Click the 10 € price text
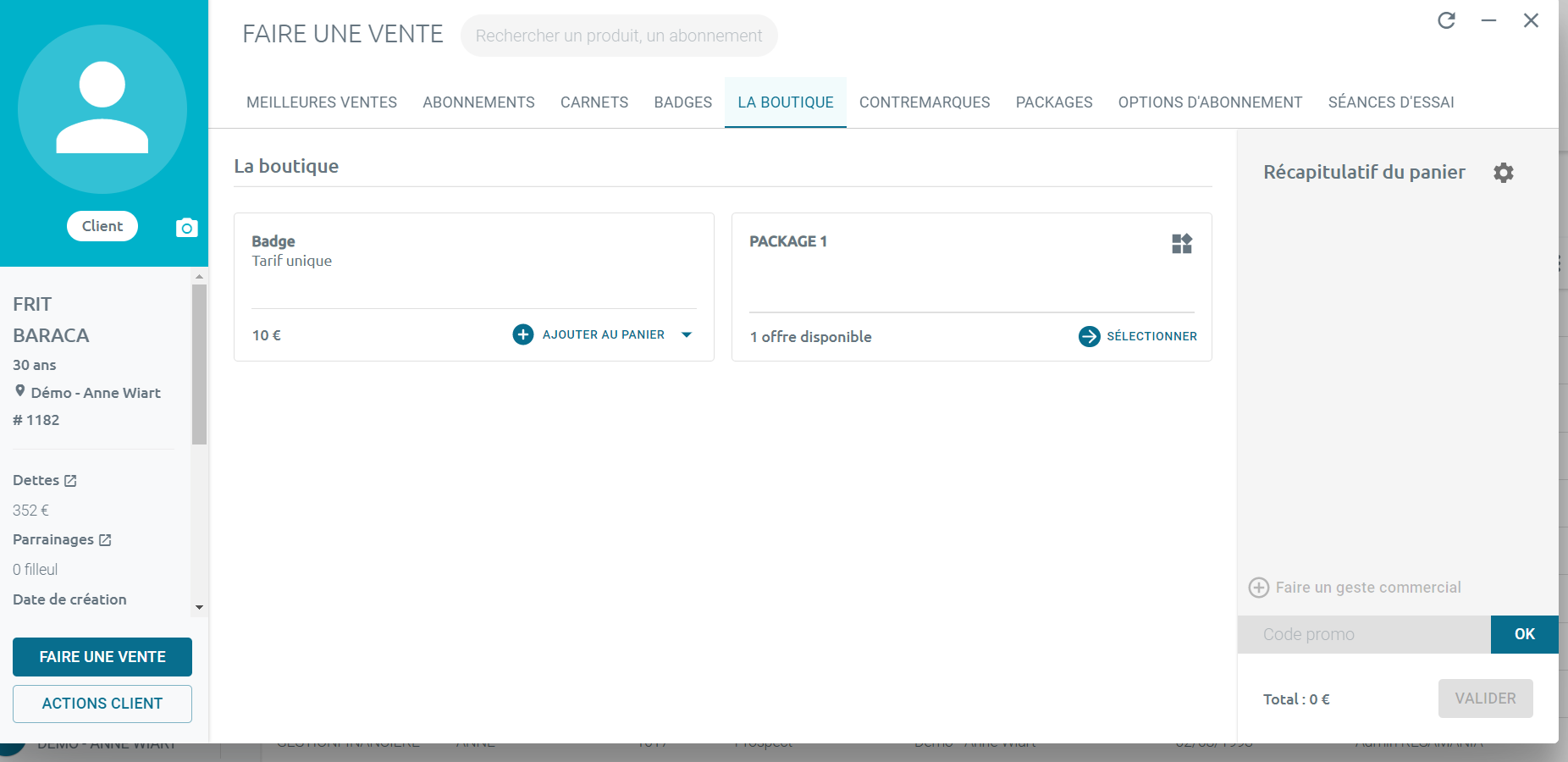This screenshot has width=1568, height=762. (267, 335)
